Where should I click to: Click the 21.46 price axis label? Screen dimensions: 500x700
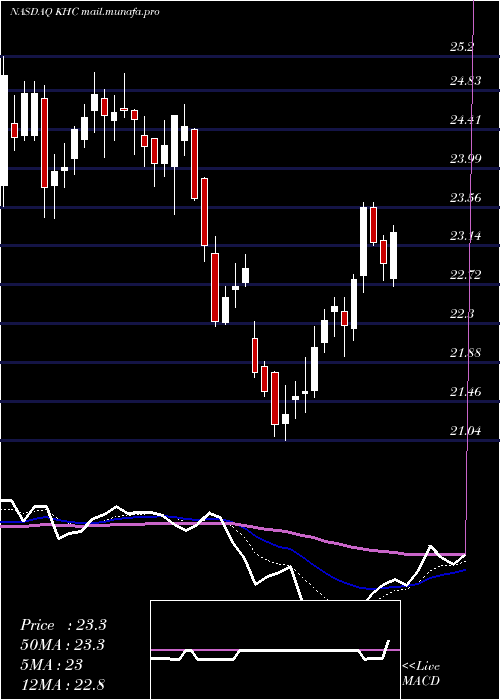tap(465, 392)
